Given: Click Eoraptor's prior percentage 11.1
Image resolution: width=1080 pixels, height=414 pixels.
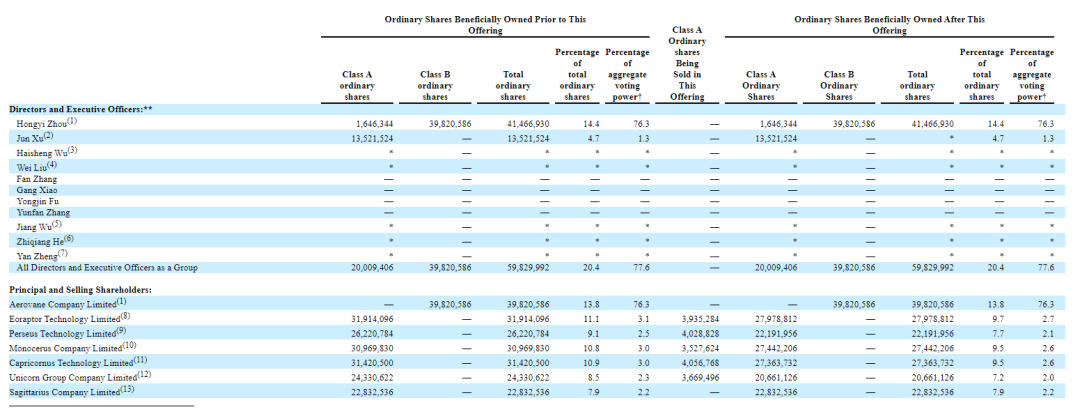Looking at the screenshot, I should point(592,319).
